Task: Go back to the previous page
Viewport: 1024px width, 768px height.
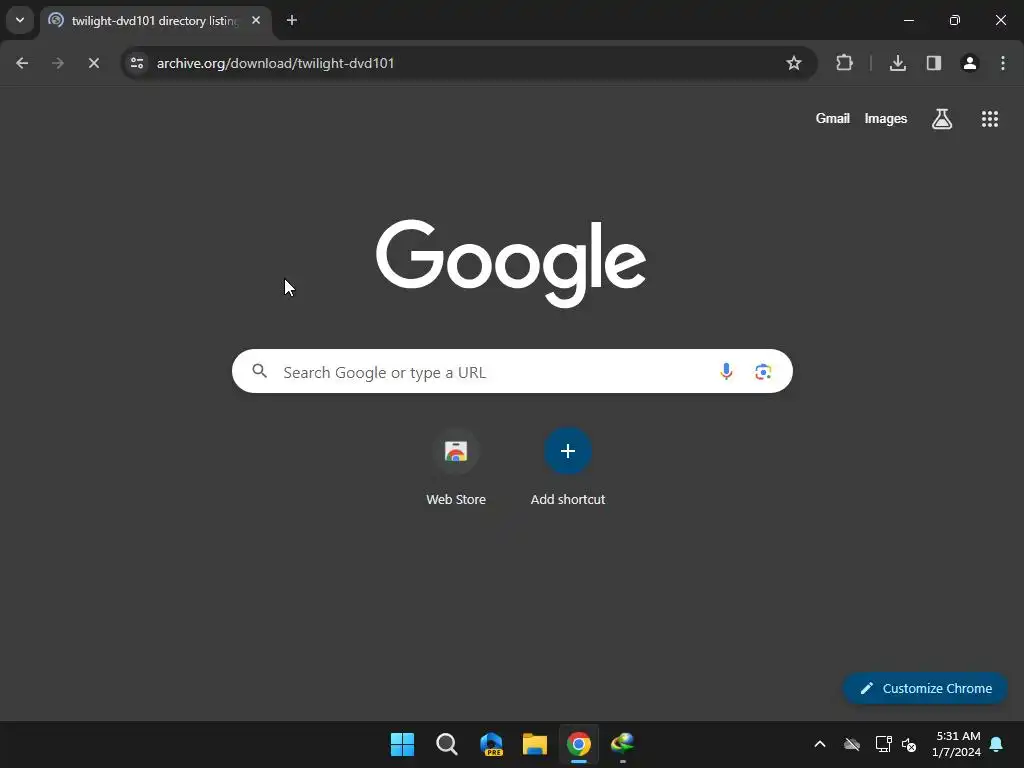Action: tap(22, 63)
